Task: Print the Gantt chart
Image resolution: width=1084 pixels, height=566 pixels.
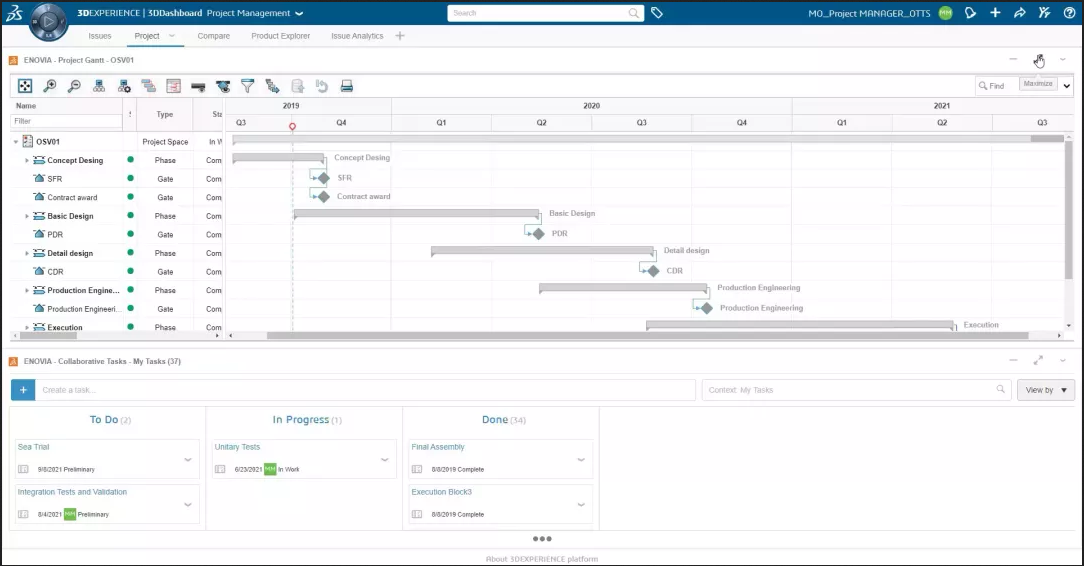Action: point(346,86)
